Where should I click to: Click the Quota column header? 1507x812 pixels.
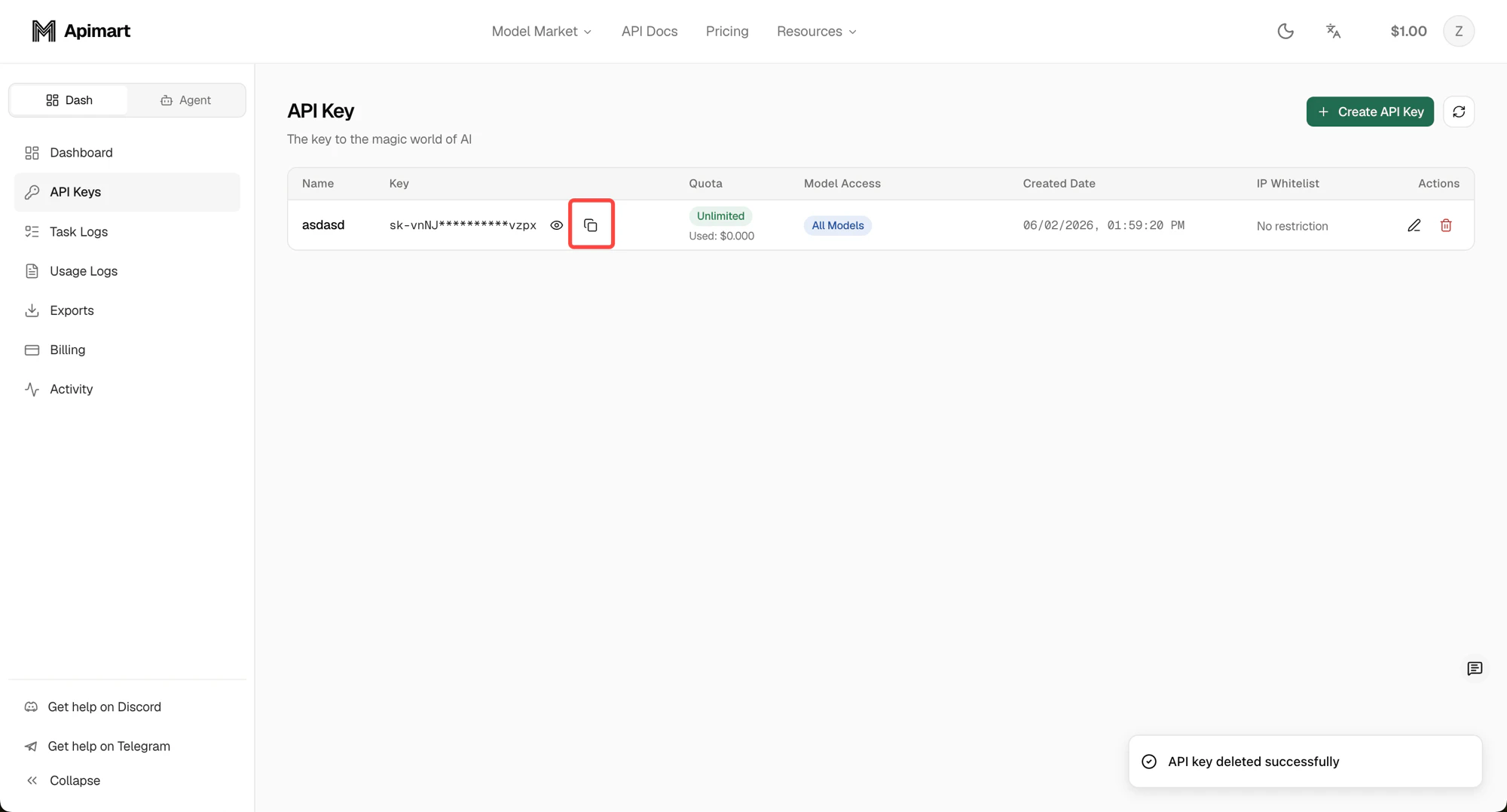(705, 184)
